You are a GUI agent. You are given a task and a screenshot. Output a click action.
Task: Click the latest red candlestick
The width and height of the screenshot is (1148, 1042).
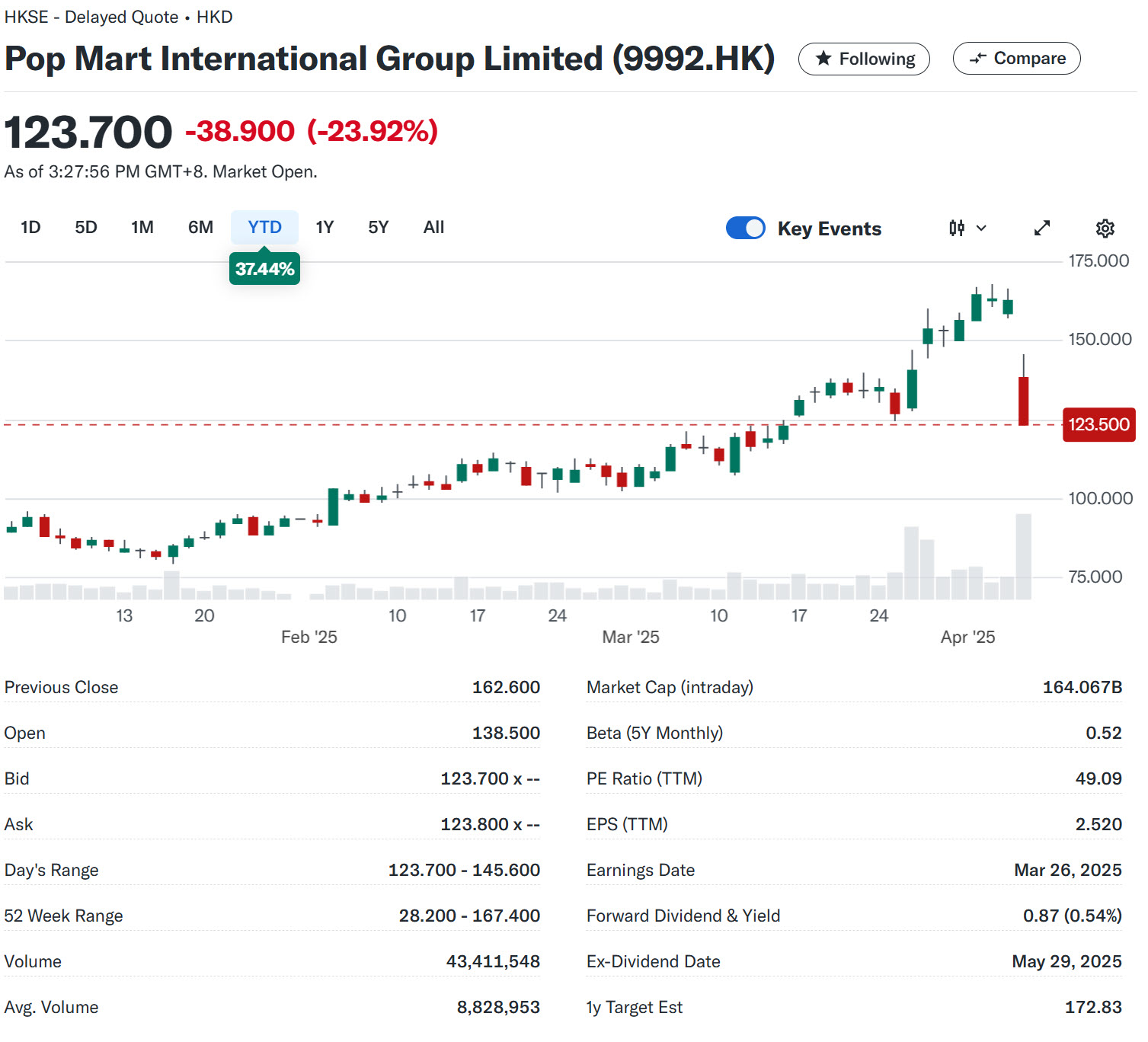click(1024, 401)
